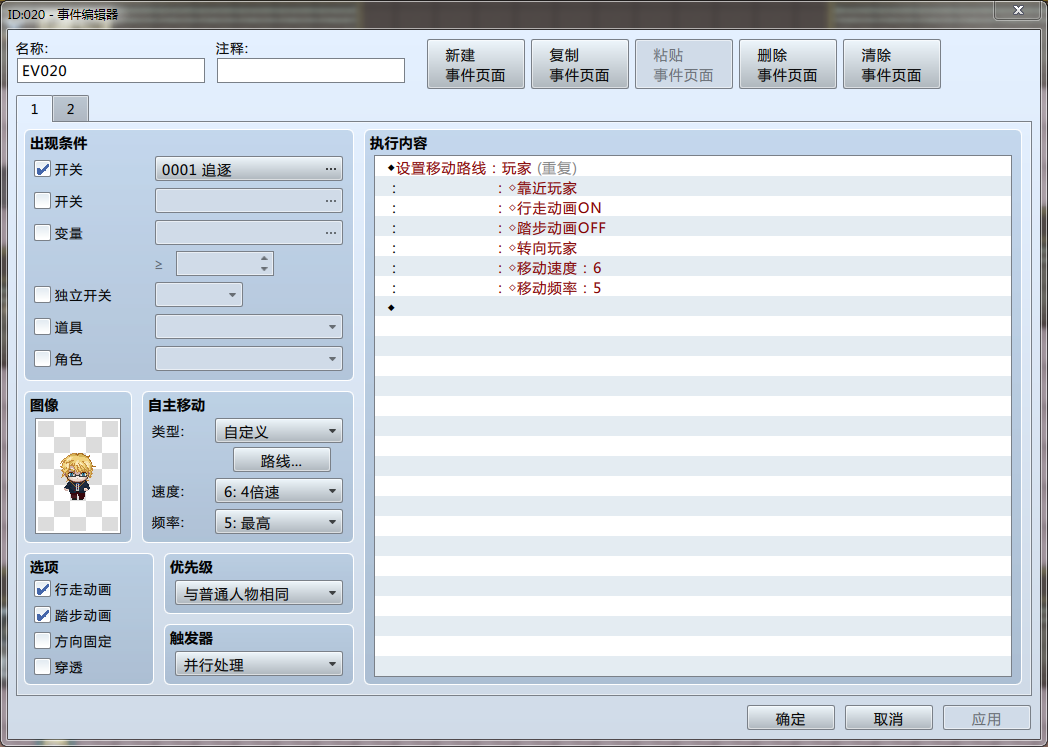The height and width of the screenshot is (747, 1048).
Task: Uncheck the 踏步动画 option
Action: (42, 615)
